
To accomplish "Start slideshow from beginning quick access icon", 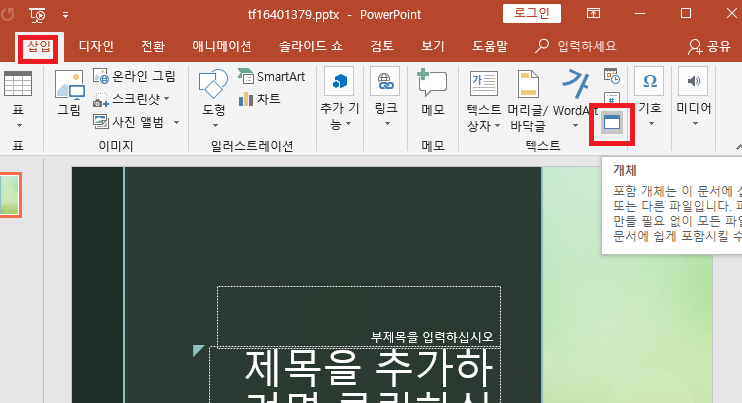I will (38, 15).
